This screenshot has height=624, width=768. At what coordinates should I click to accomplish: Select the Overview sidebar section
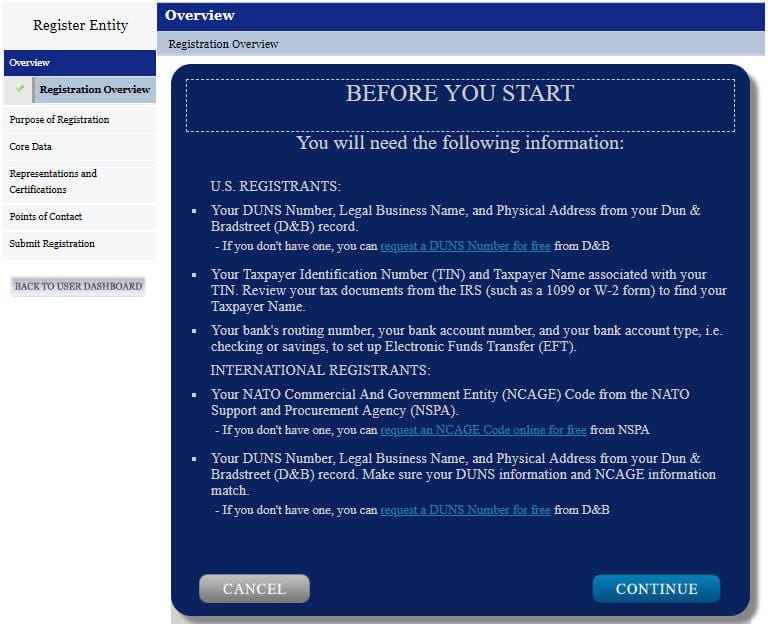tap(80, 63)
